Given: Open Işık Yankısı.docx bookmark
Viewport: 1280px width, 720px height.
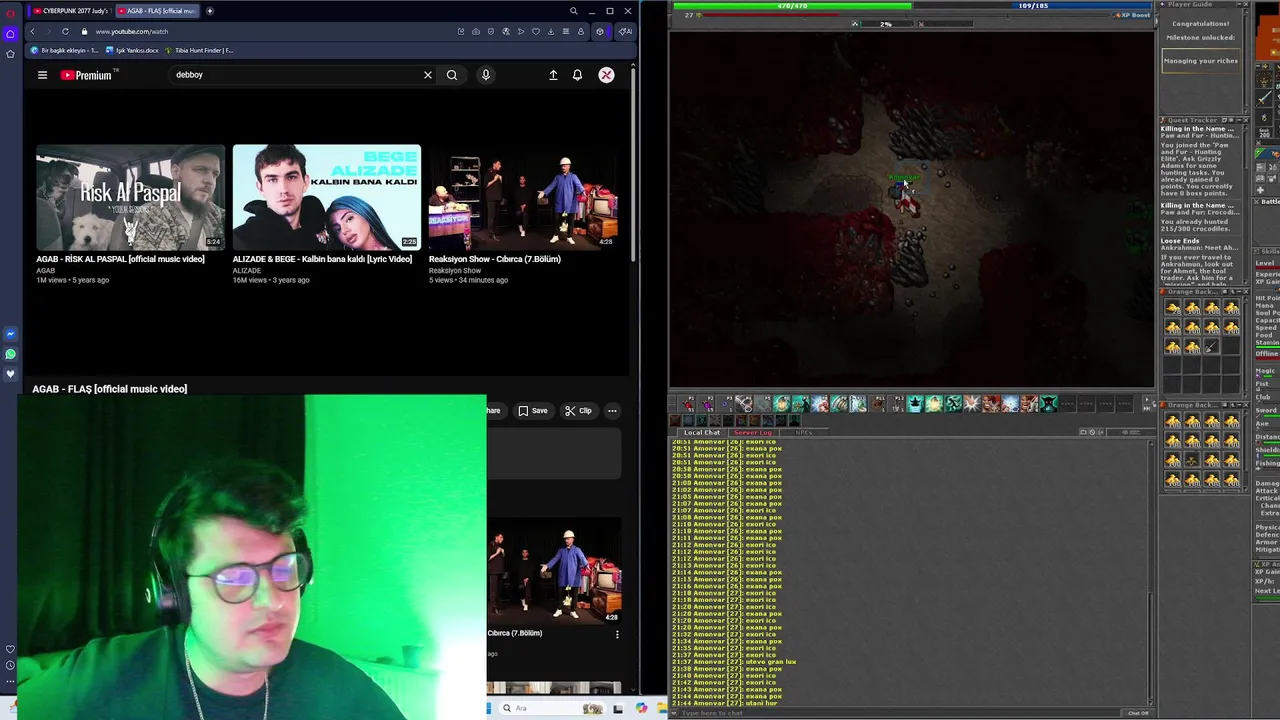Looking at the screenshot, I should [x=132, y=50].
